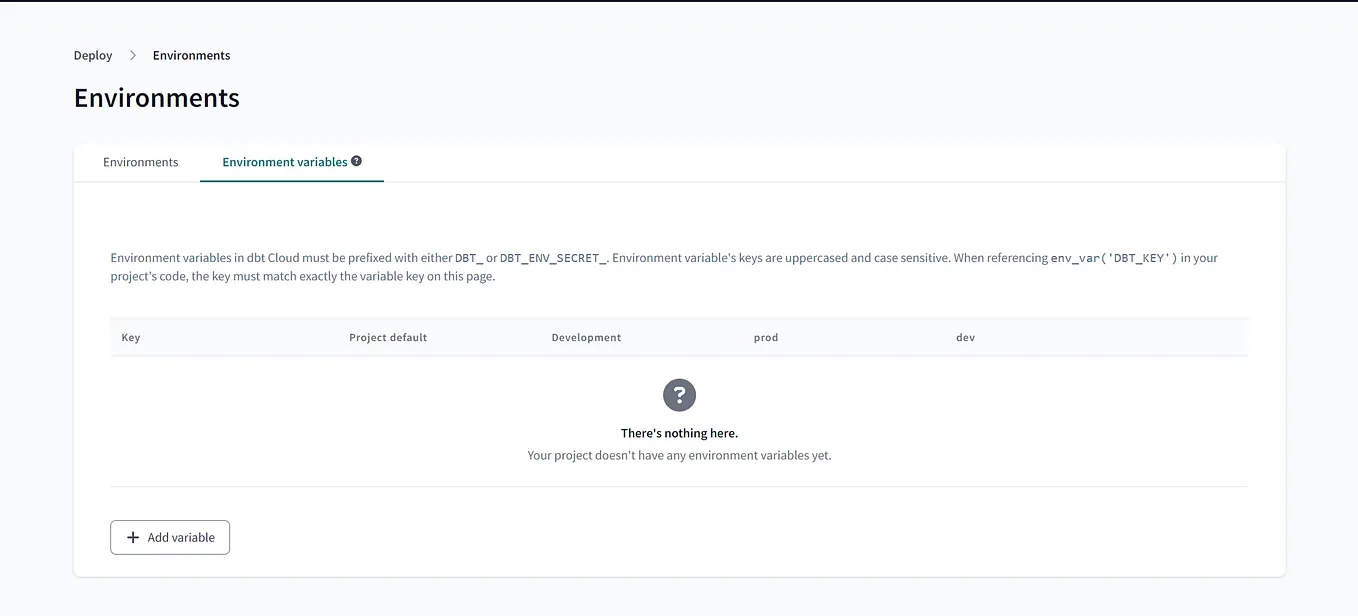Click the Environments page title
1358x616 pixels.
pos(156,97)
